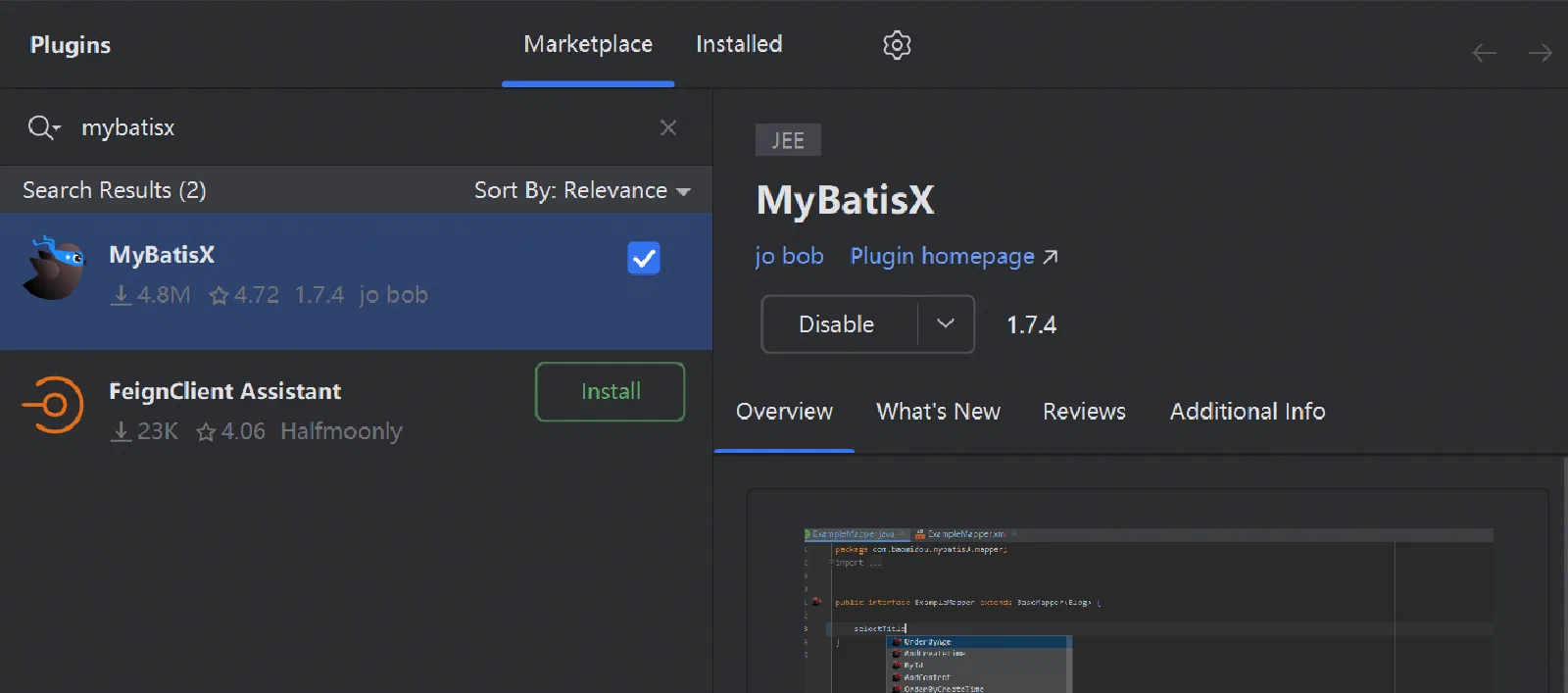Open the What's New tab
This screenshot has height=693, width=1568.
pyautogui.click(x=938, y=412)
